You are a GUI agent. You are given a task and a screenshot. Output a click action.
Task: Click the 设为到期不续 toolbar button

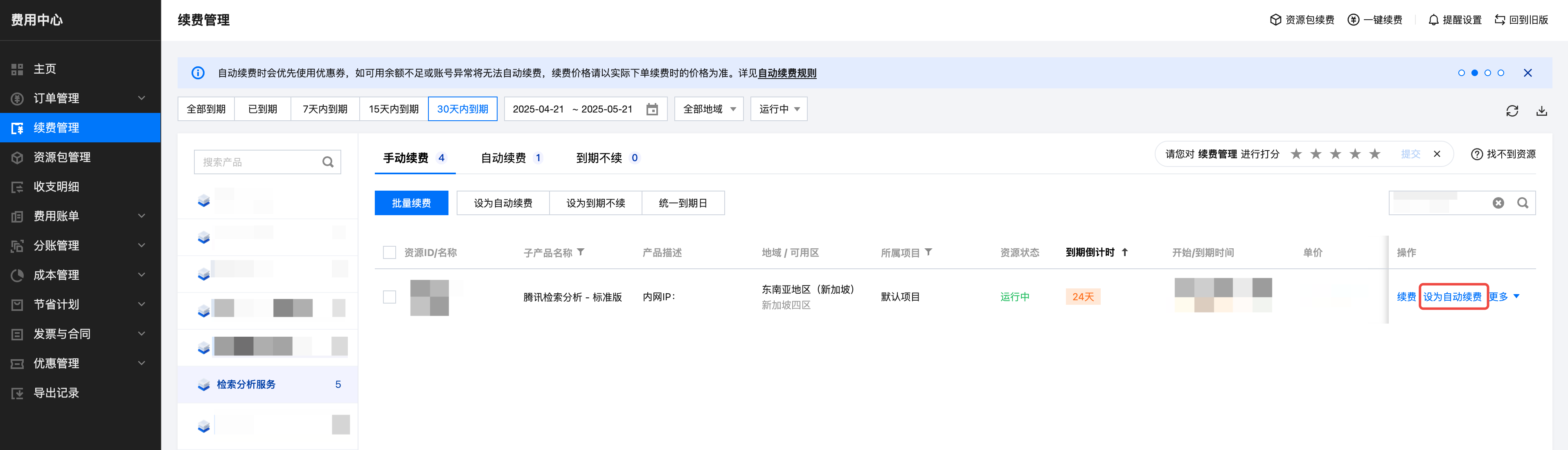point(595,203)
